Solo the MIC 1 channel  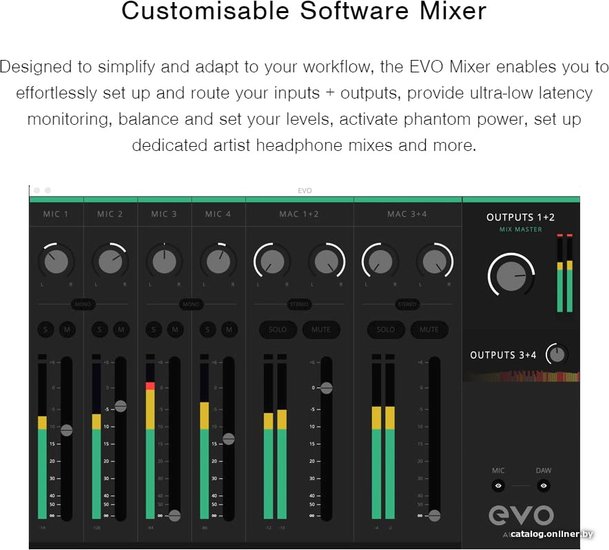[x=45, y=330]
